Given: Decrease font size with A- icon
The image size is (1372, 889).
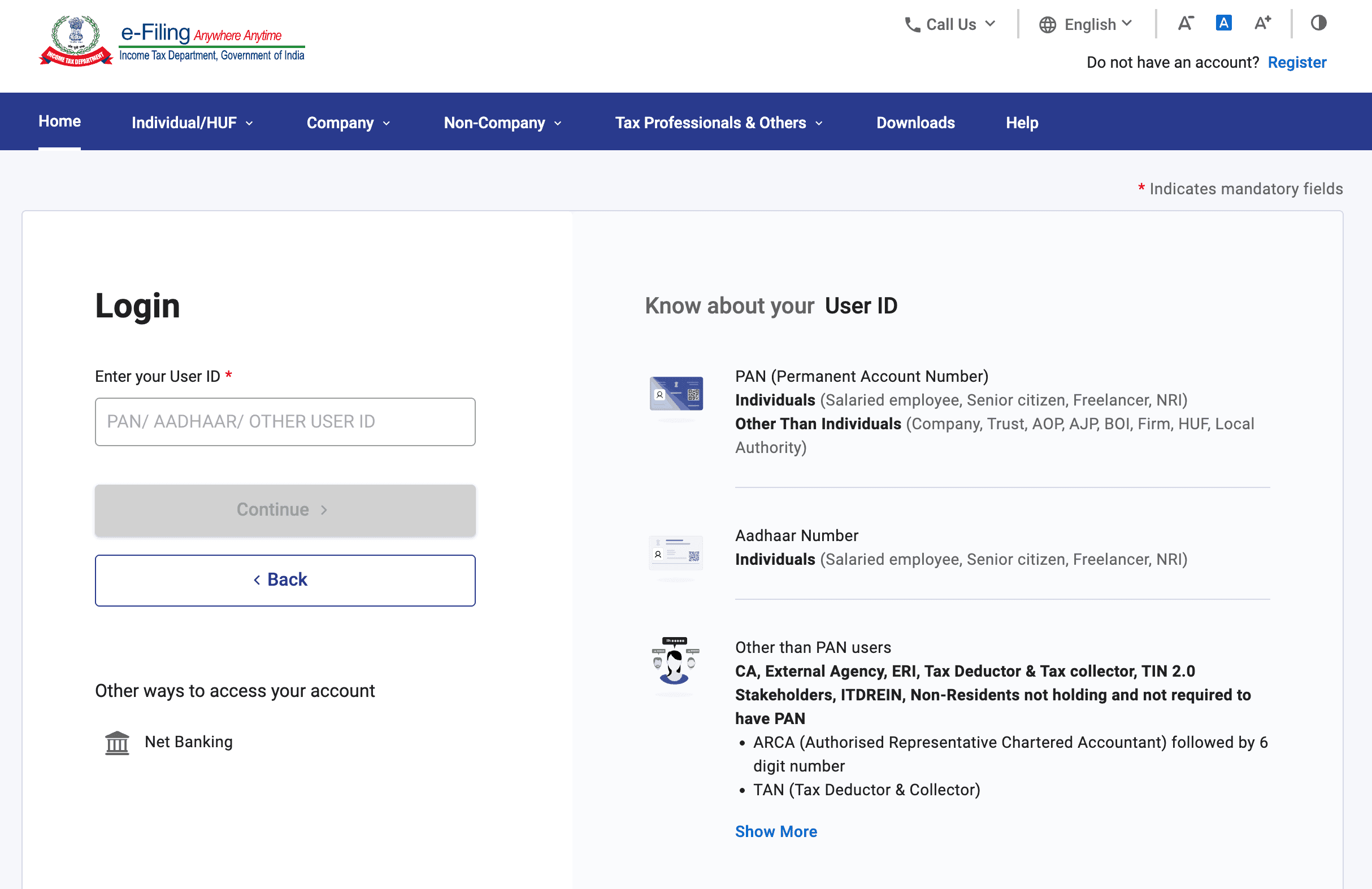Looking at the screenshot, I should (x=1185, y=23).
